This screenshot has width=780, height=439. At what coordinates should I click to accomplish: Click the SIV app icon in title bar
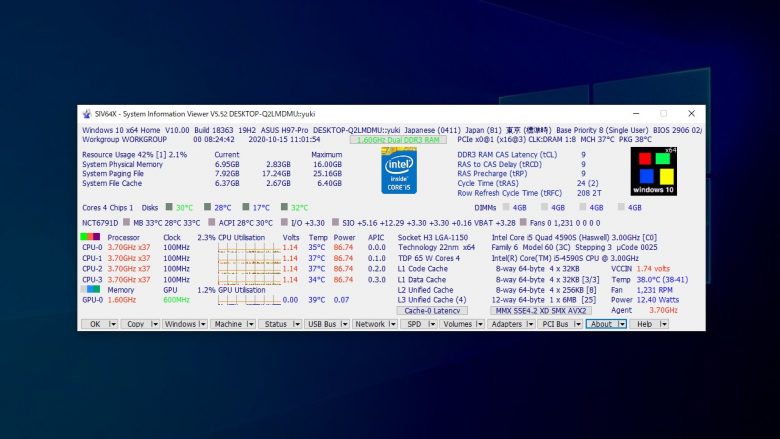[x=87, y=114]
